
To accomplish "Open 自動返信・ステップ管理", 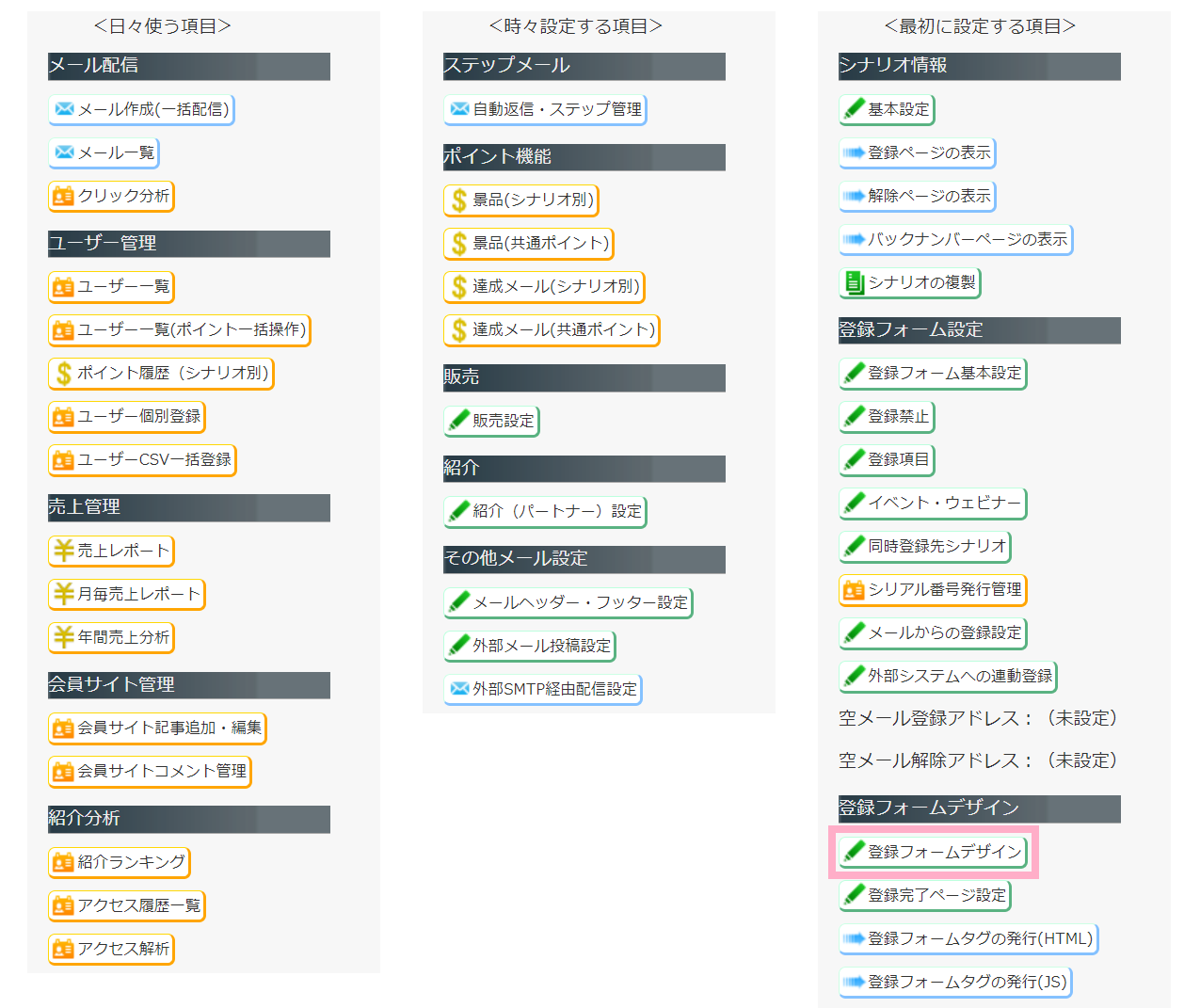I will (x=545, y=109).
